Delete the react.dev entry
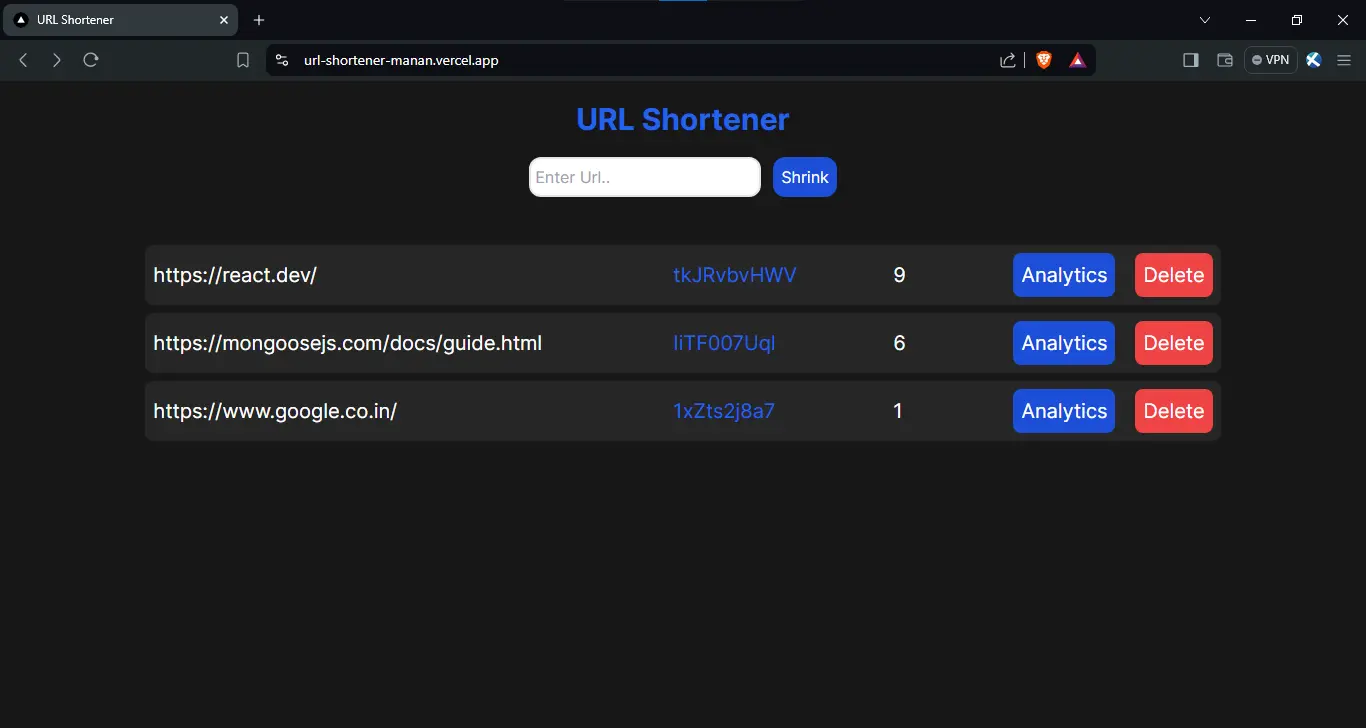 pyautogui.click(x=1174, y=275)
